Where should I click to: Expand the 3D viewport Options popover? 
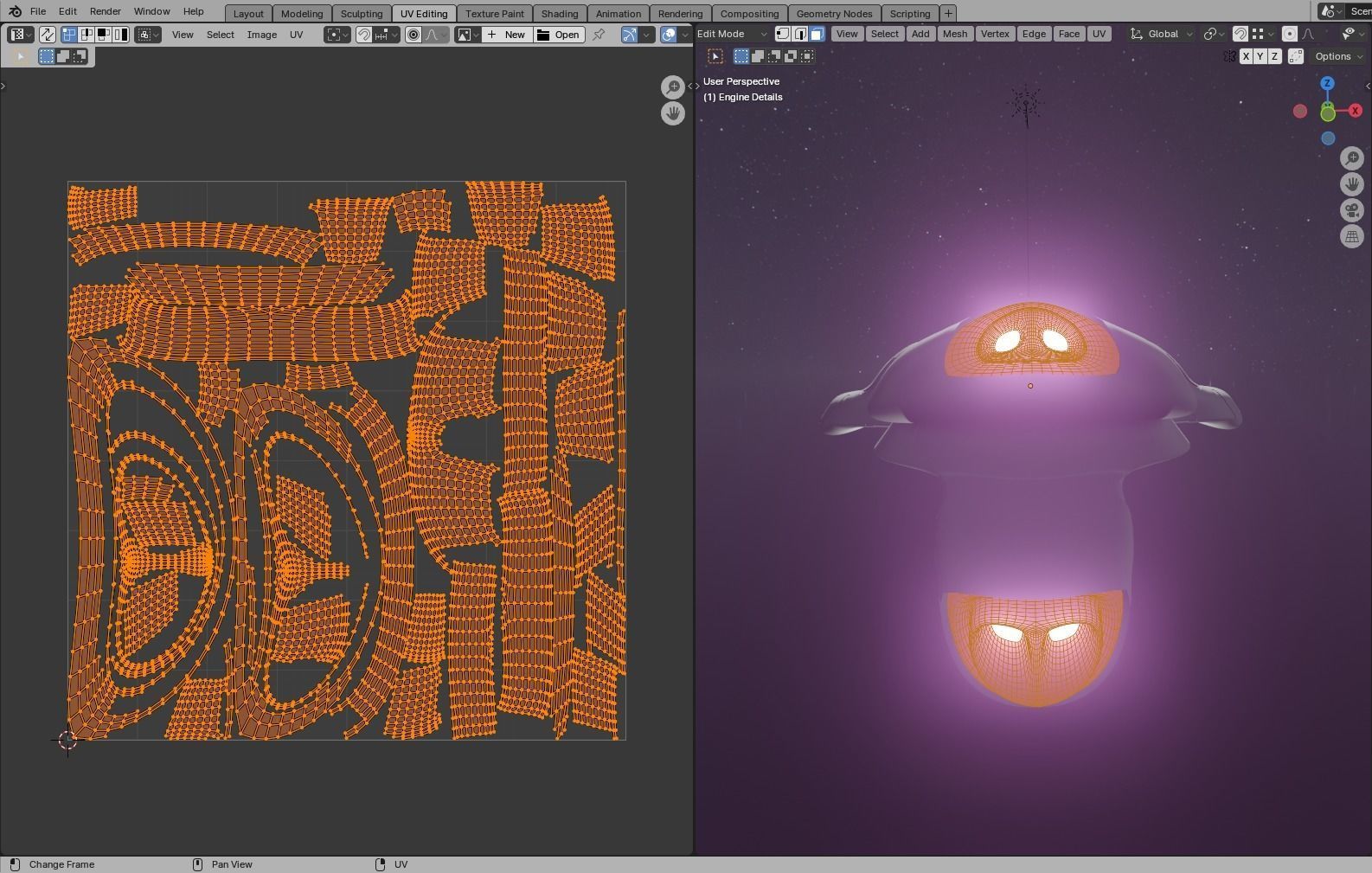coord(1337,56)
